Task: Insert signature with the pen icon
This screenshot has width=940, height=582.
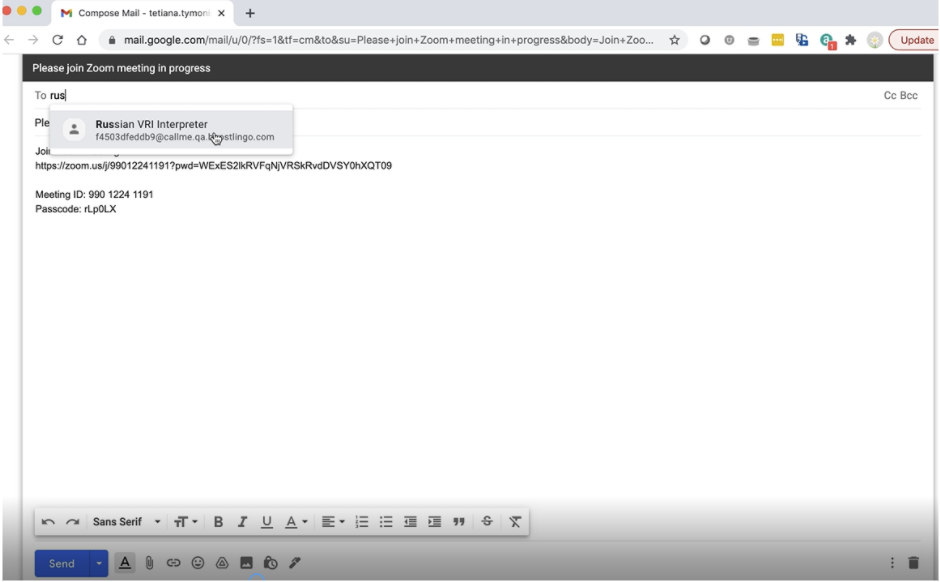Action: tap(295, 563)
